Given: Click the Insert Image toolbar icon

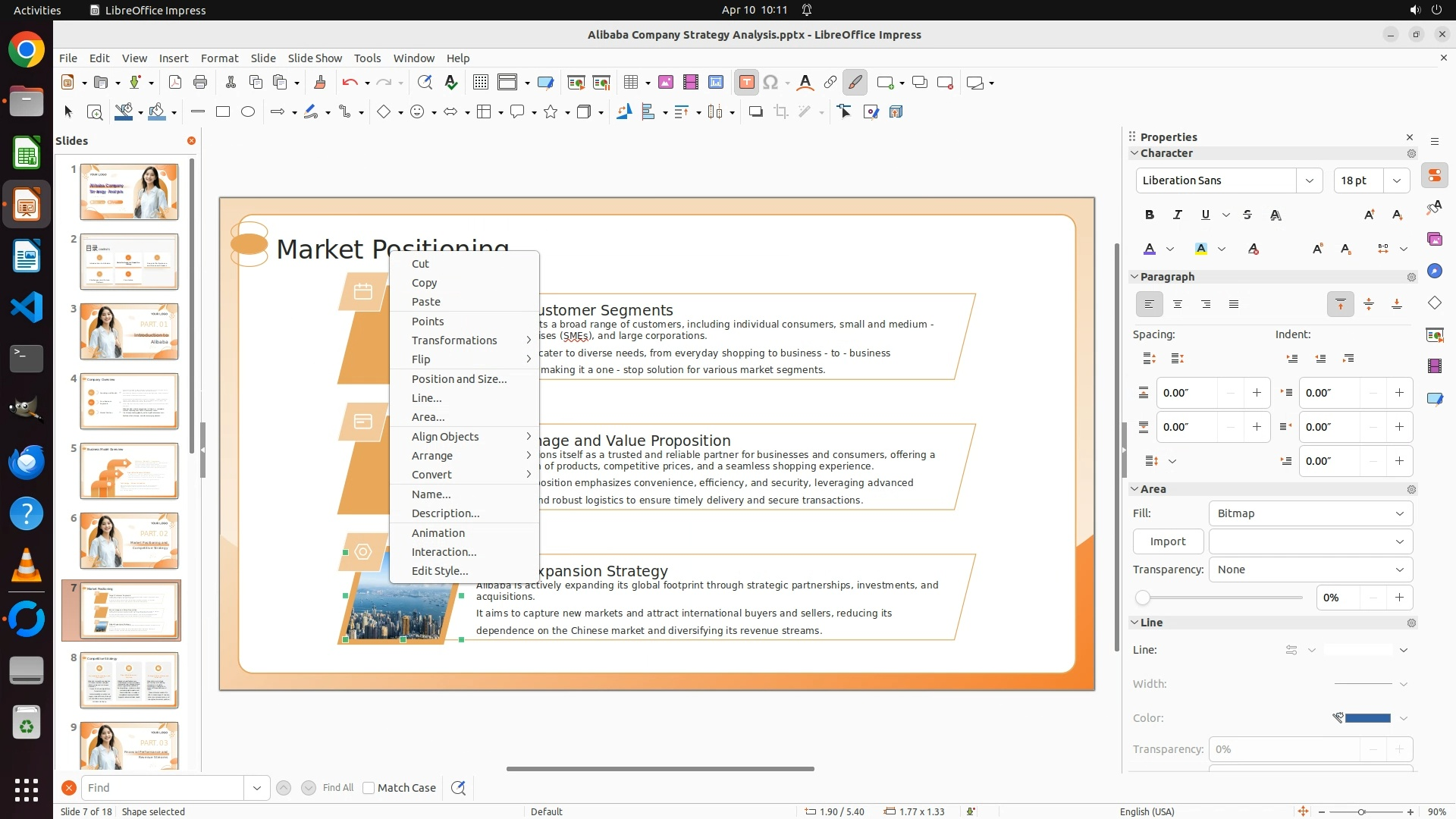Looking at the screenshot, I should point(666,83).
